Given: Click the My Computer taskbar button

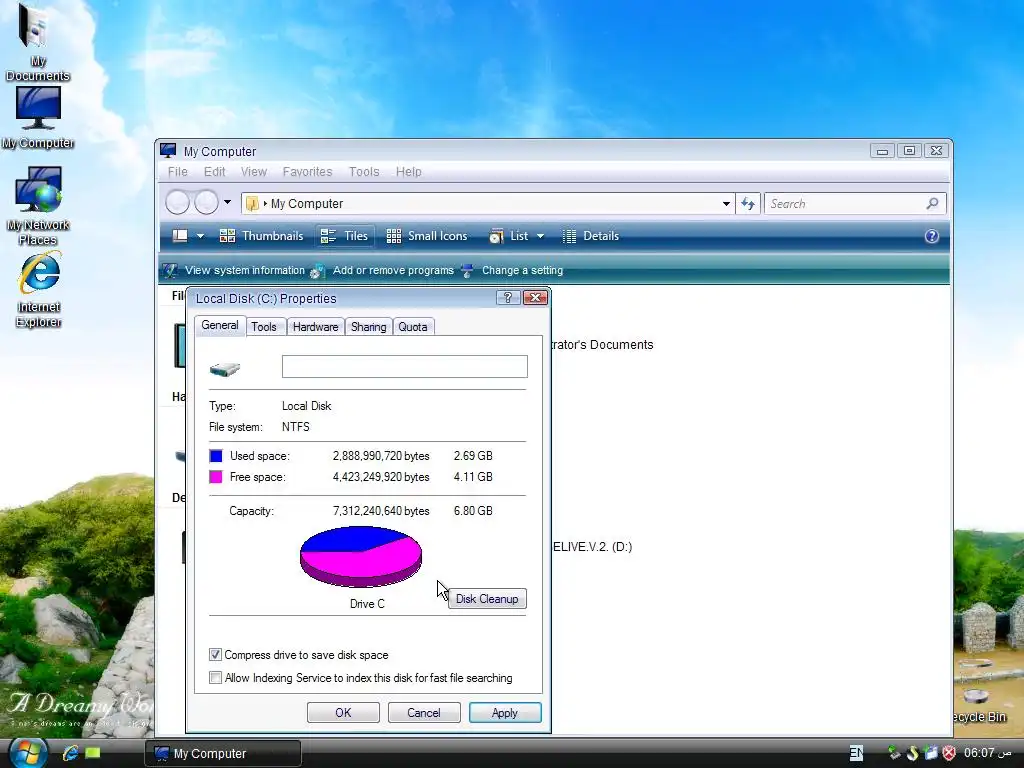Looking at the screenshot, I should (223, 753).
